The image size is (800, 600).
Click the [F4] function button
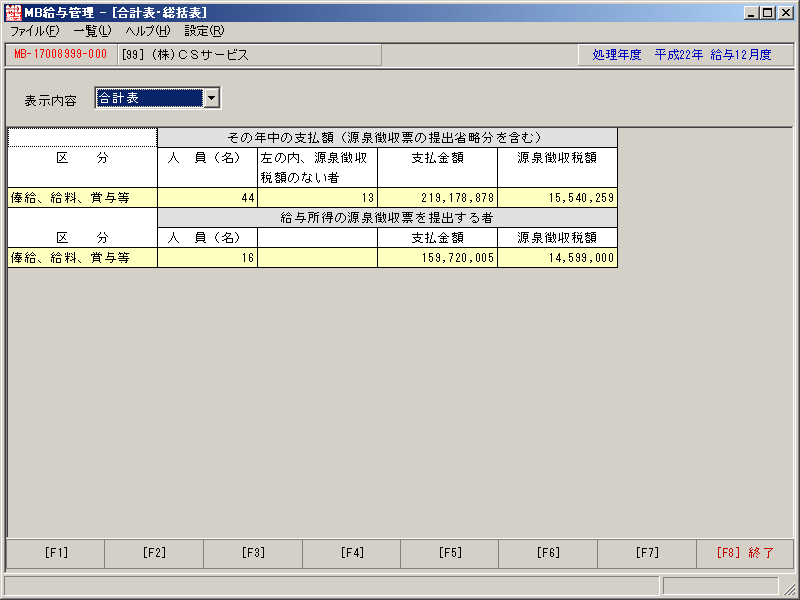(352, 553)
